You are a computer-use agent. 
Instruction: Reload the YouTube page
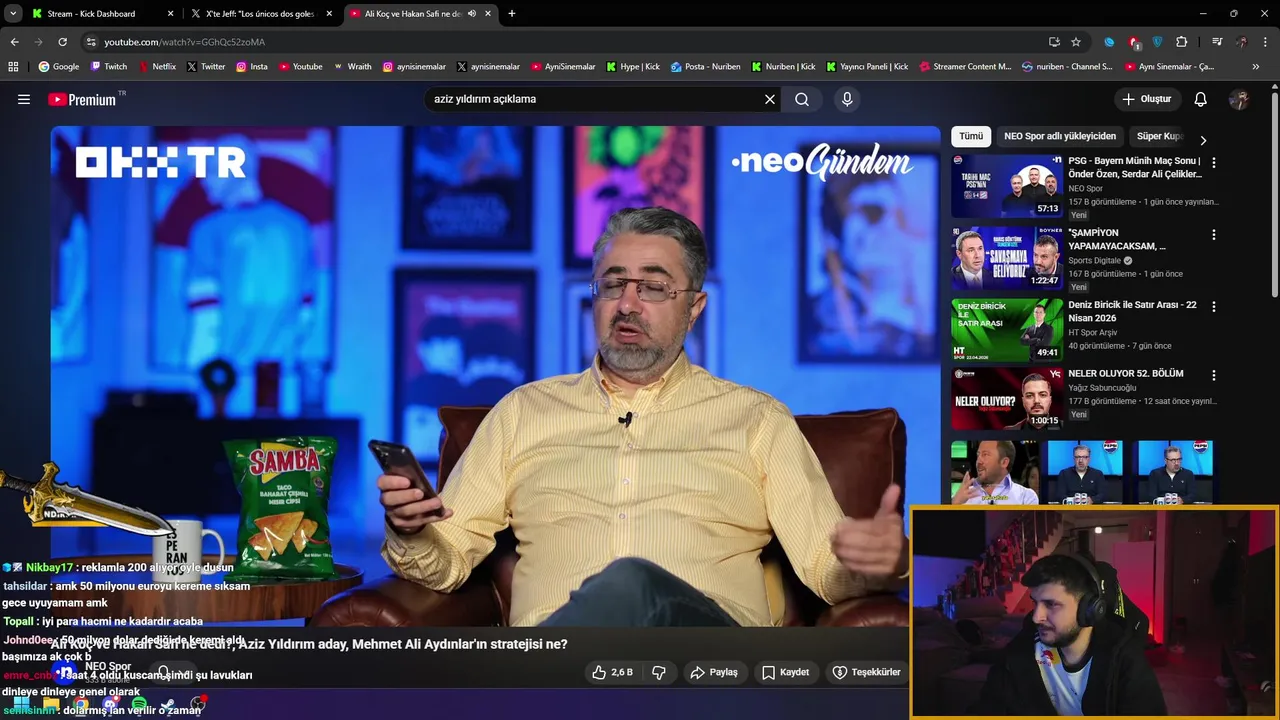point(62,42)
